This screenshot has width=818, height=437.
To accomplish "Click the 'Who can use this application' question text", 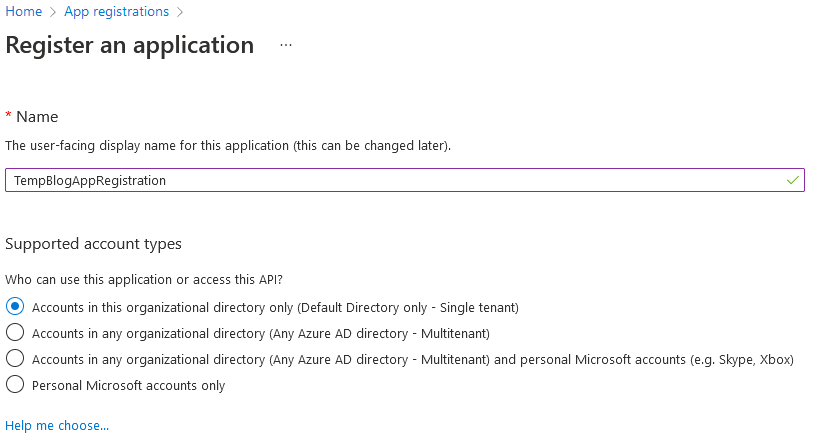I will pyautogui.click(x=144, y=280).
